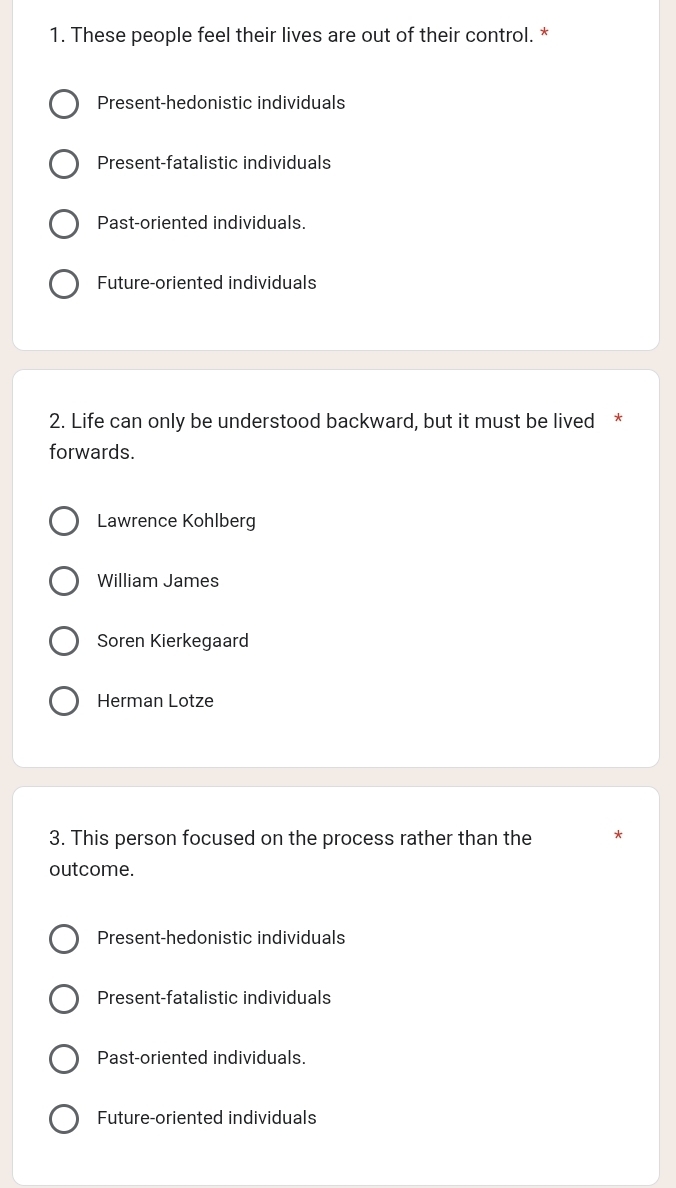
Task: Pick Past-oriented individuals under question 3
Action: click(x=64, y=1058)
